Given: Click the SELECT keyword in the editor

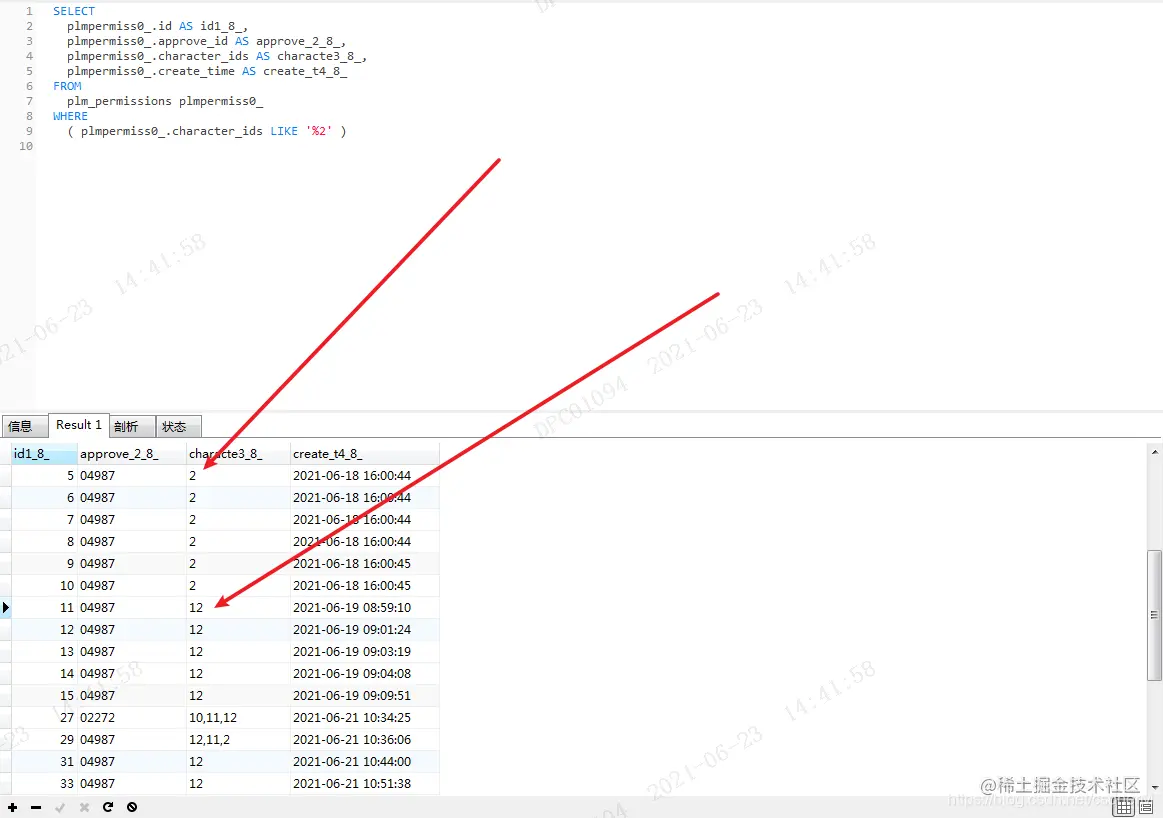Looking at the screenshot, I should [73, 11].
